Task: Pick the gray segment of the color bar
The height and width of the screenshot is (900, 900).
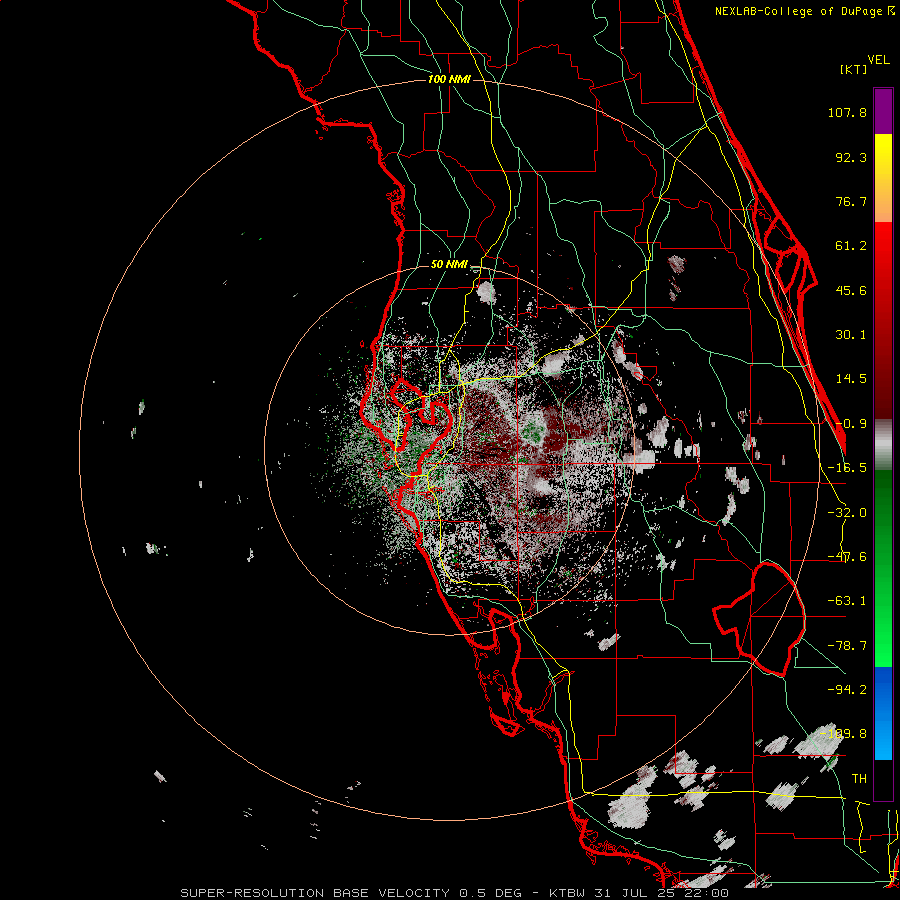Action: click(x=883, y=445)
